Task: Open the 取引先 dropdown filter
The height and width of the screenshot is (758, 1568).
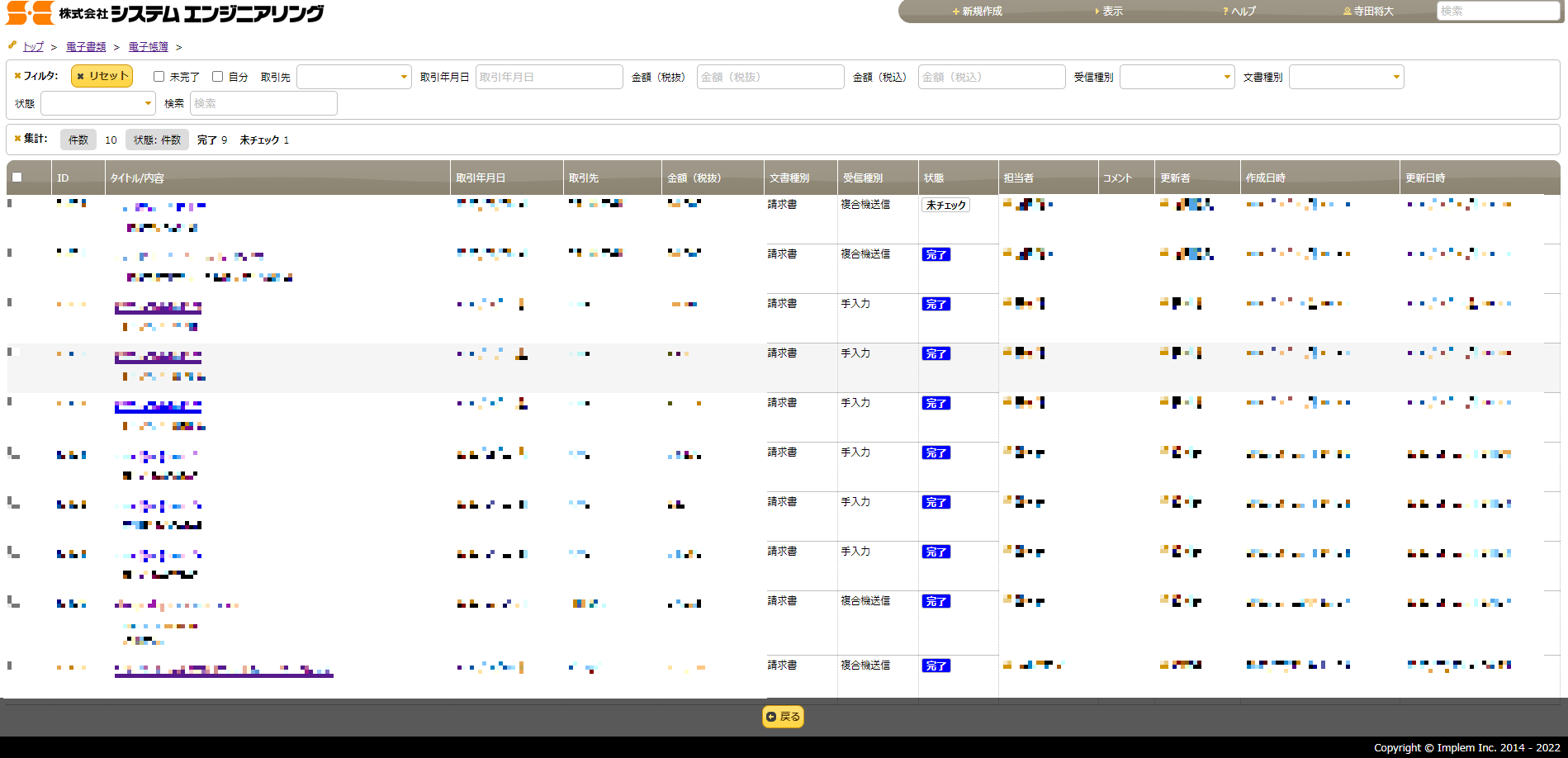Action: (x=354, y=77)
